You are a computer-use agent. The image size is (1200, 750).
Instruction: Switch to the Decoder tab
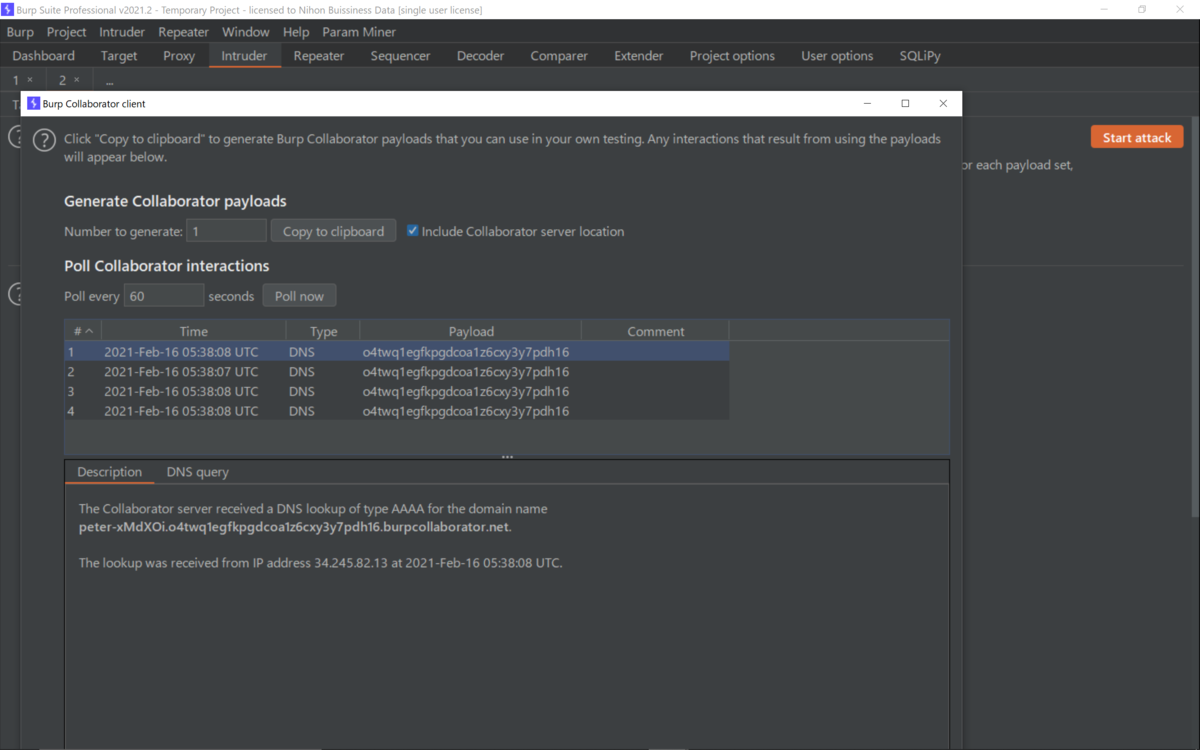[481, 56]
